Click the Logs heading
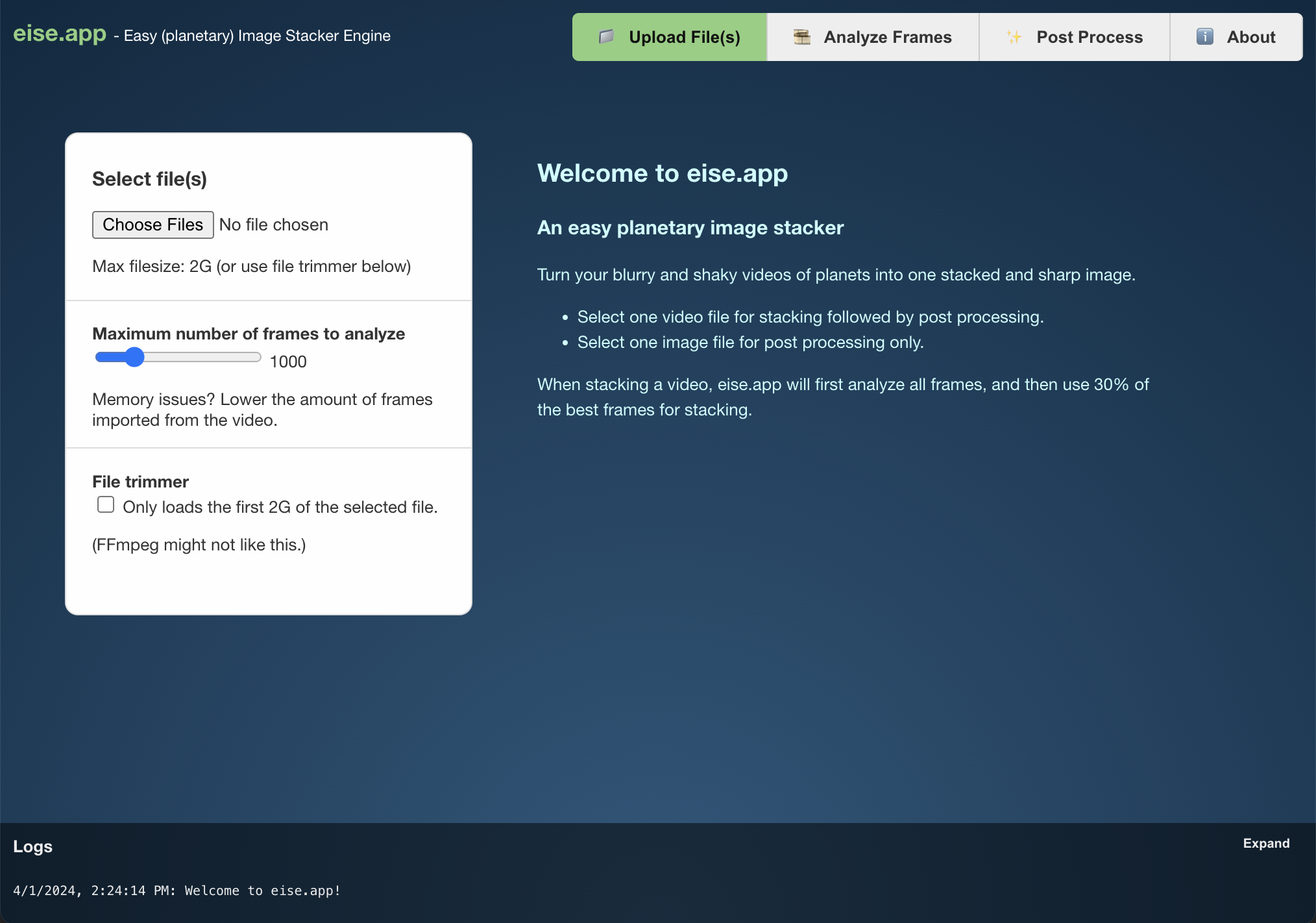The image size is (1316, 923). [32, 846]
